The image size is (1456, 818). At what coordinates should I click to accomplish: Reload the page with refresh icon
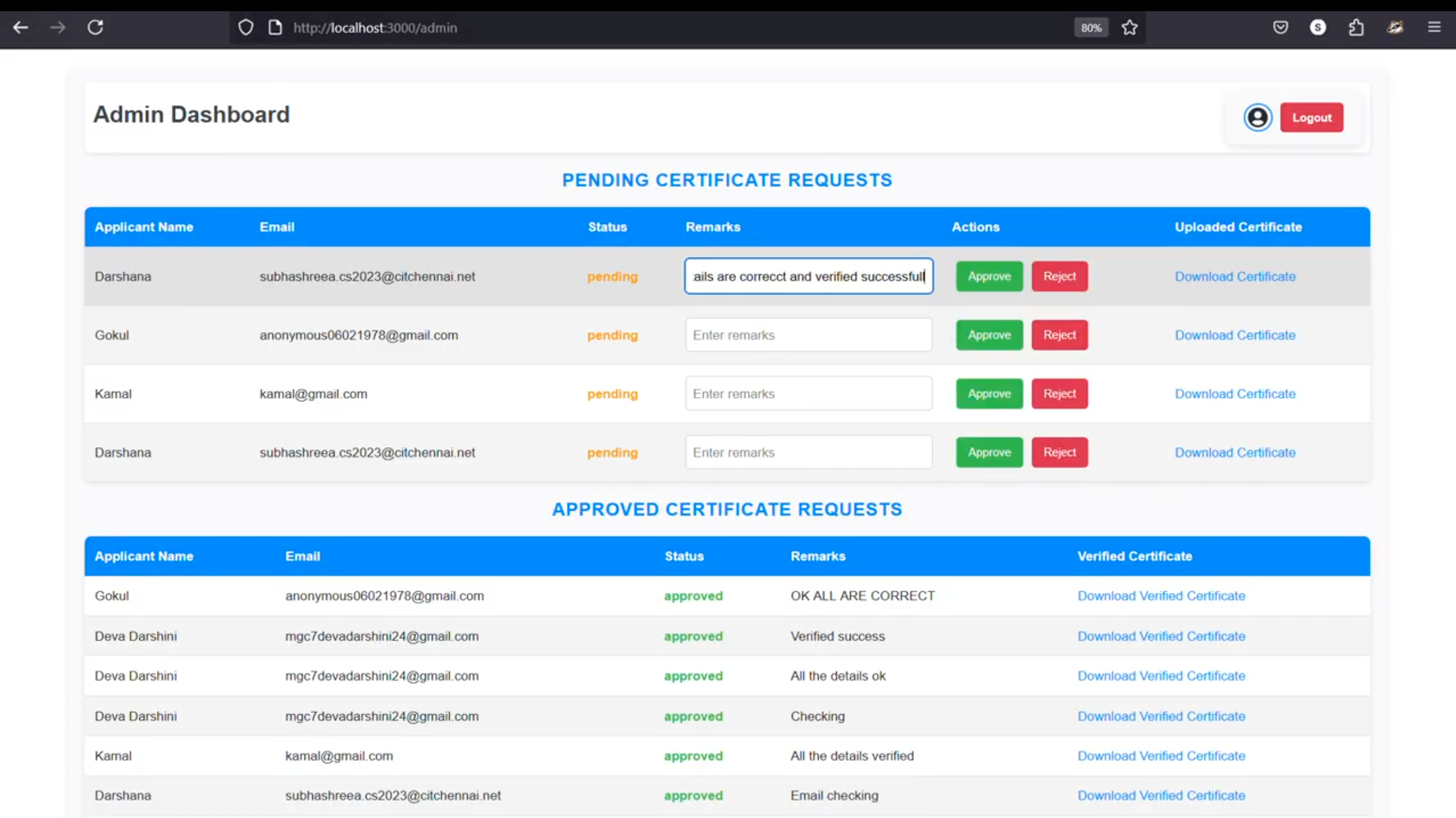(95, 27)
